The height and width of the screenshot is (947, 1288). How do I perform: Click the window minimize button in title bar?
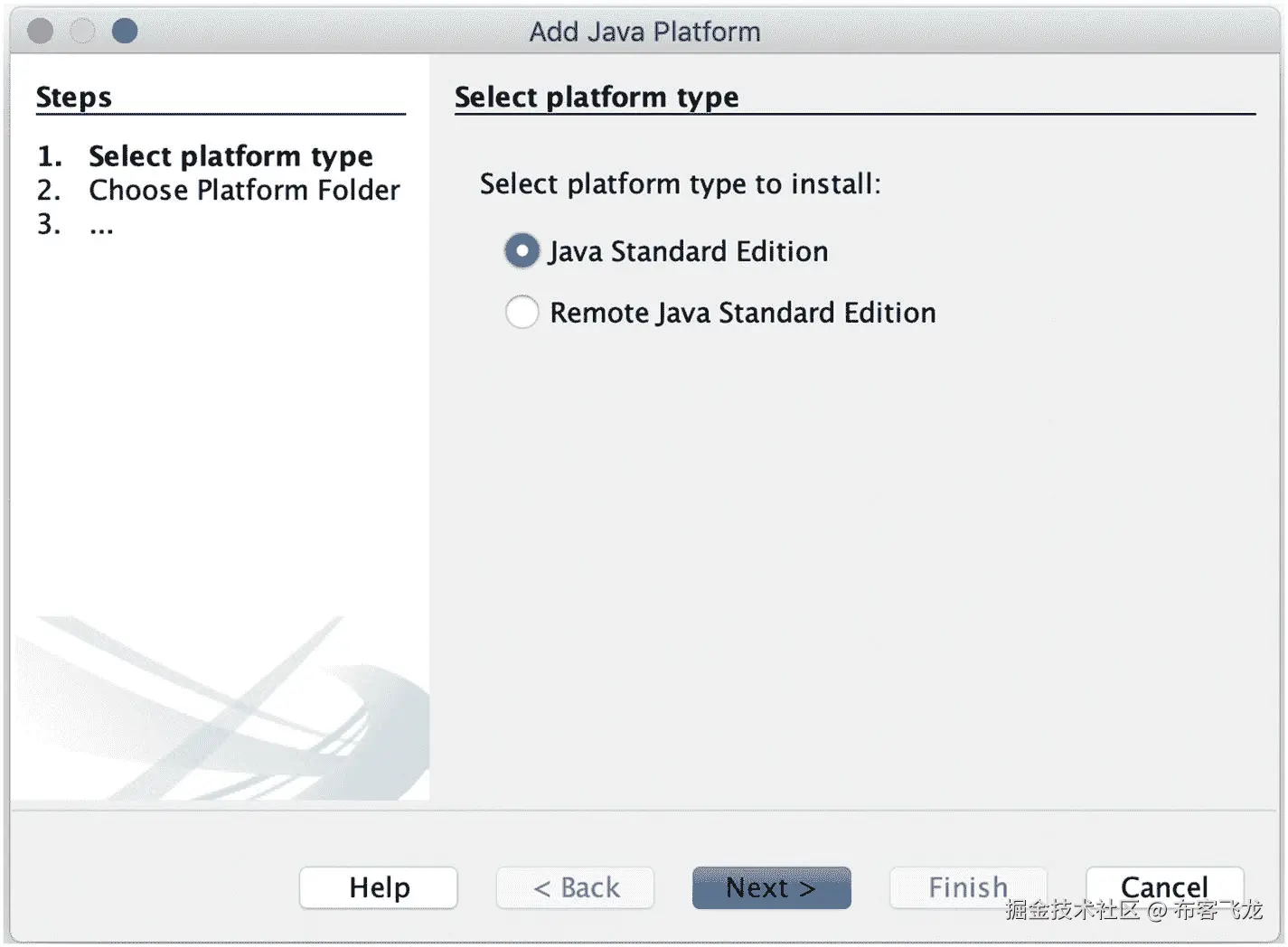click(x=82, y=32)
